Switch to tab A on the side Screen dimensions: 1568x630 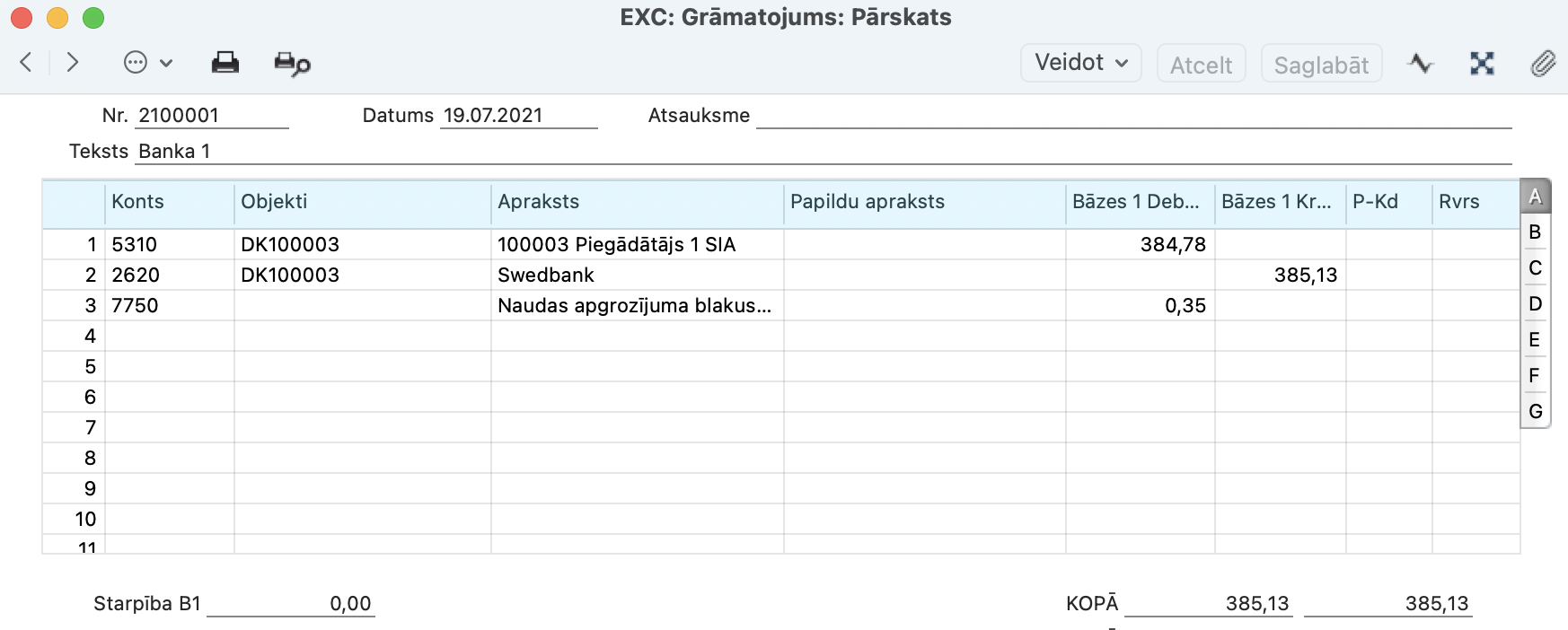pos(1535,197)
